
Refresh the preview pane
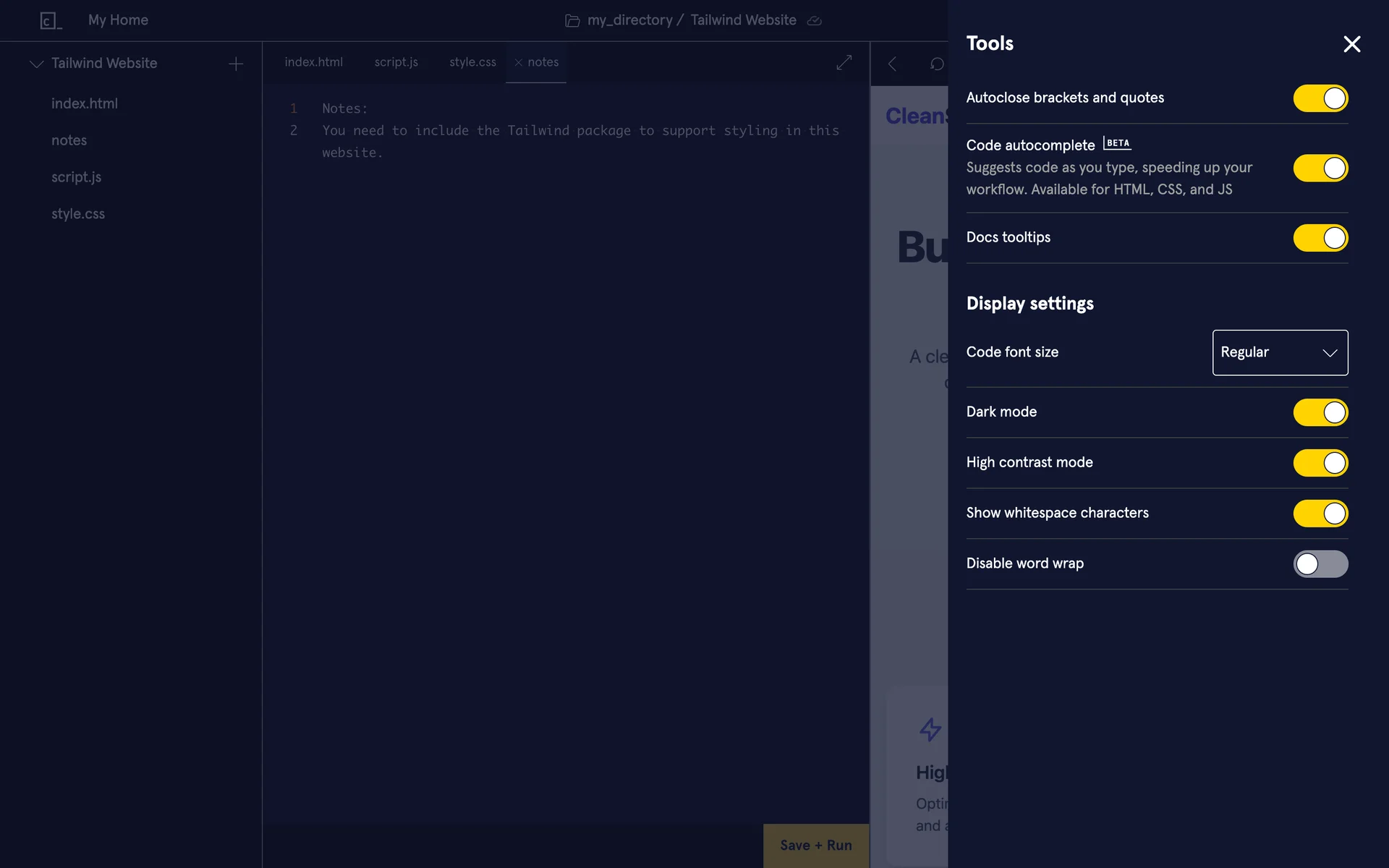(x=937, y=64)
